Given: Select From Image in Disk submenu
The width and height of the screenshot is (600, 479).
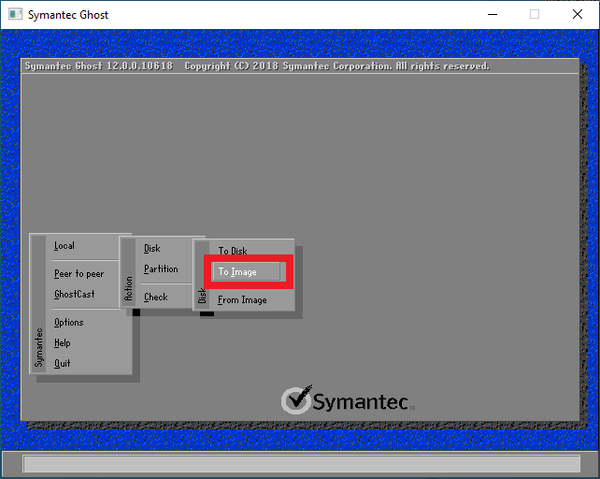Looking at the screenshot, I should pyautogui.click(x=242, y=300).
